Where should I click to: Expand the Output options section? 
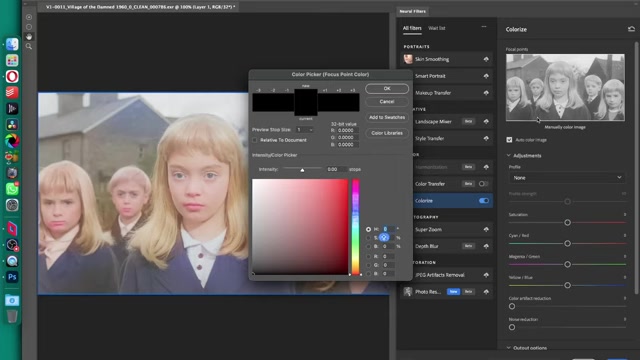(x=509, y=348)
